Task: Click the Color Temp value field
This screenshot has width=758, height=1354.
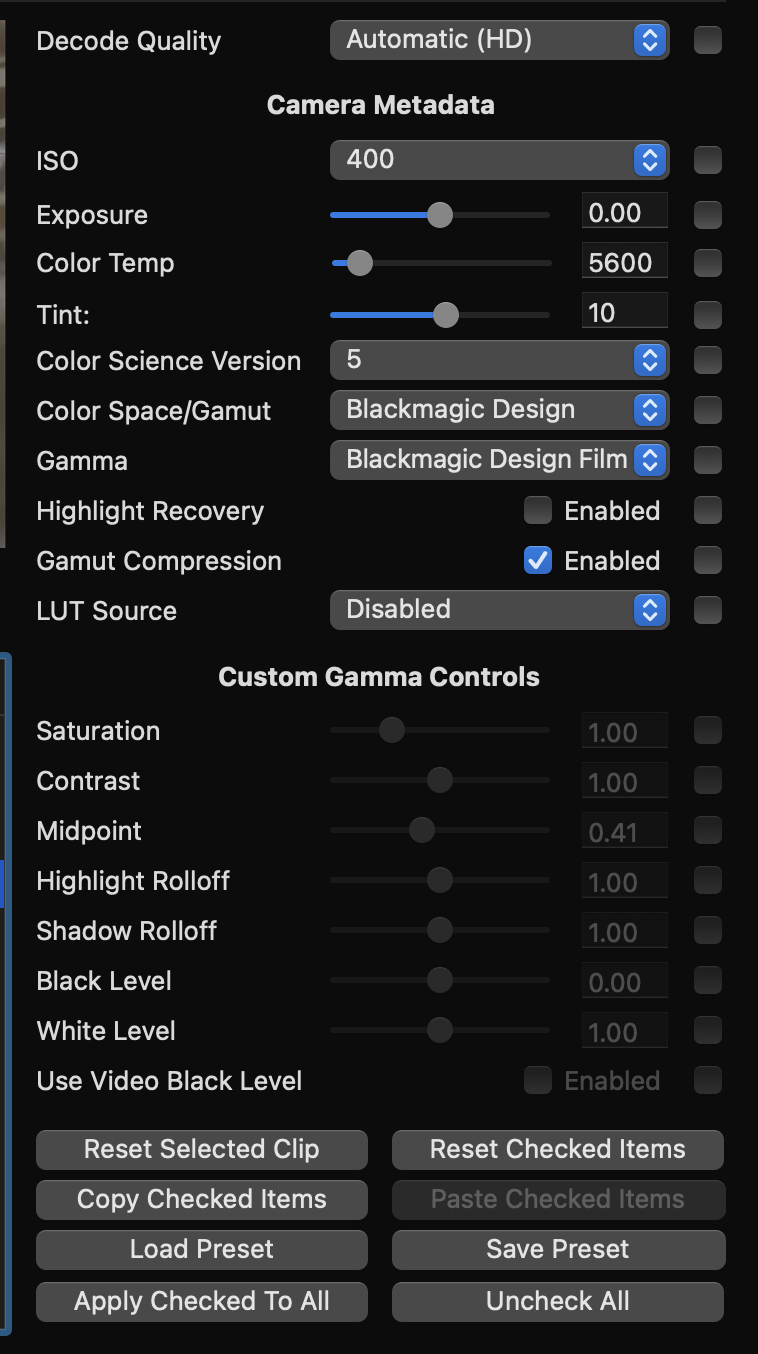Action: point(624,263)
